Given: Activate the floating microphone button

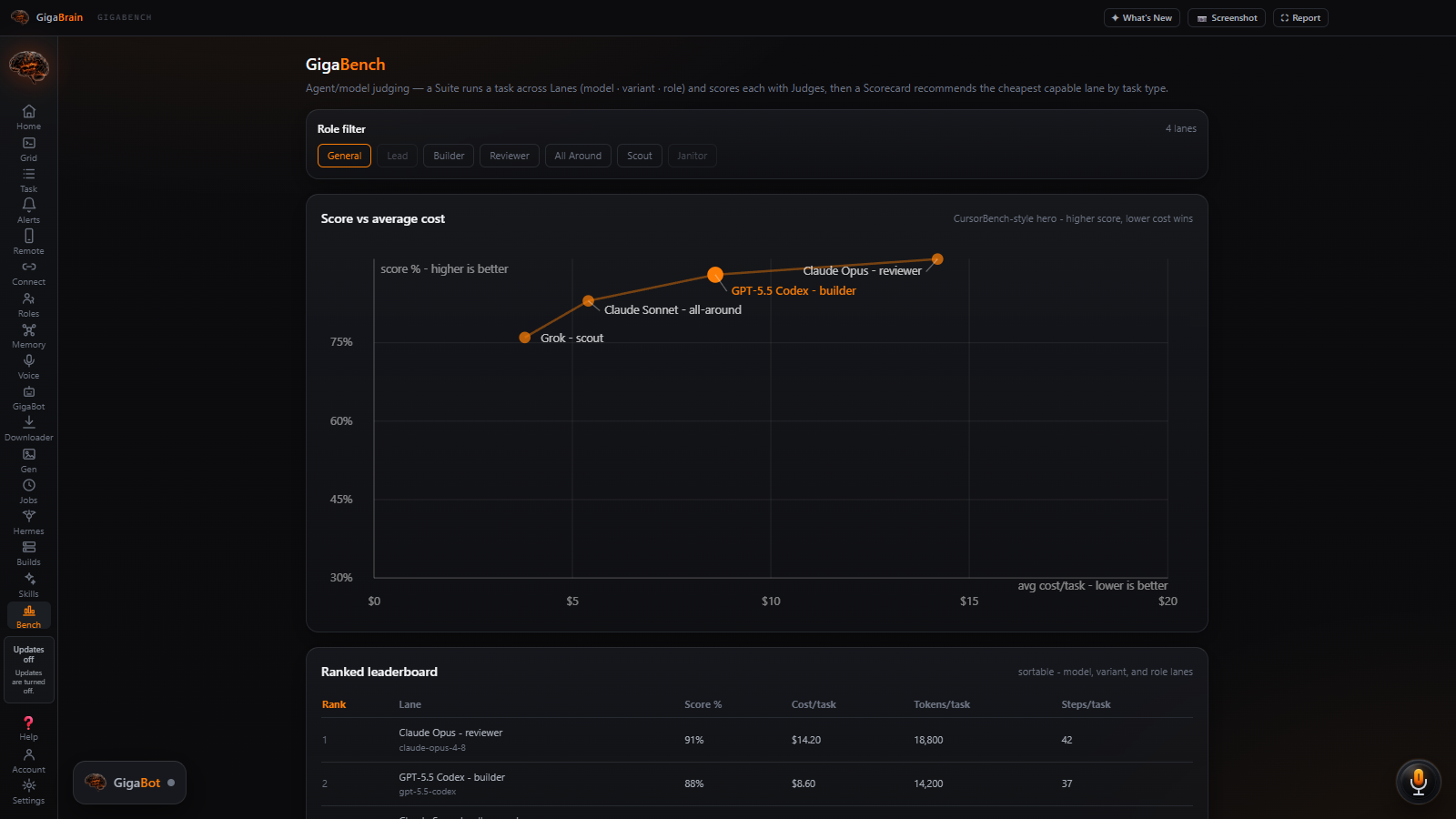Looking at the screenshot, I should tap(1418, 782).
